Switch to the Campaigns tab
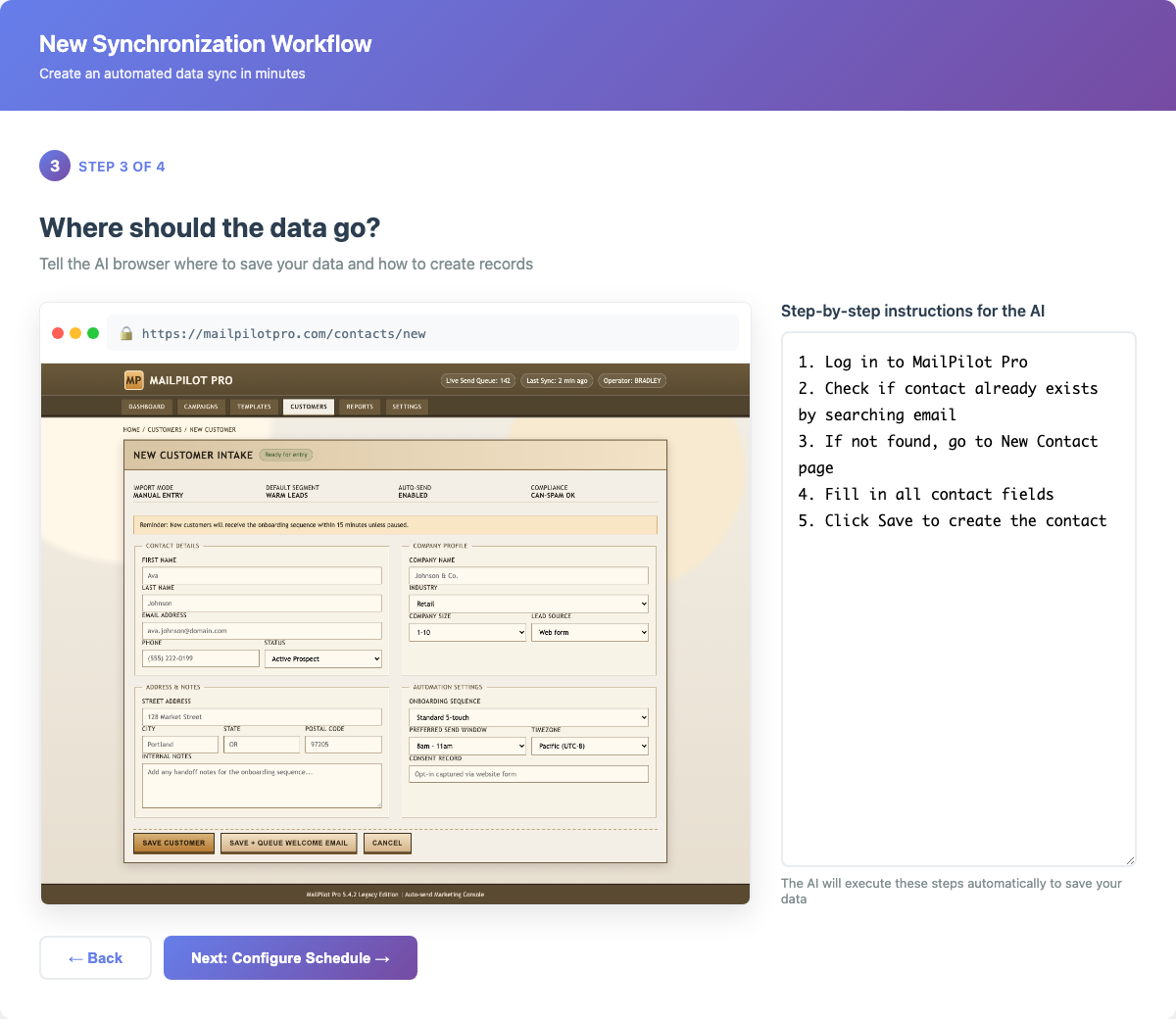 [201, 407]
